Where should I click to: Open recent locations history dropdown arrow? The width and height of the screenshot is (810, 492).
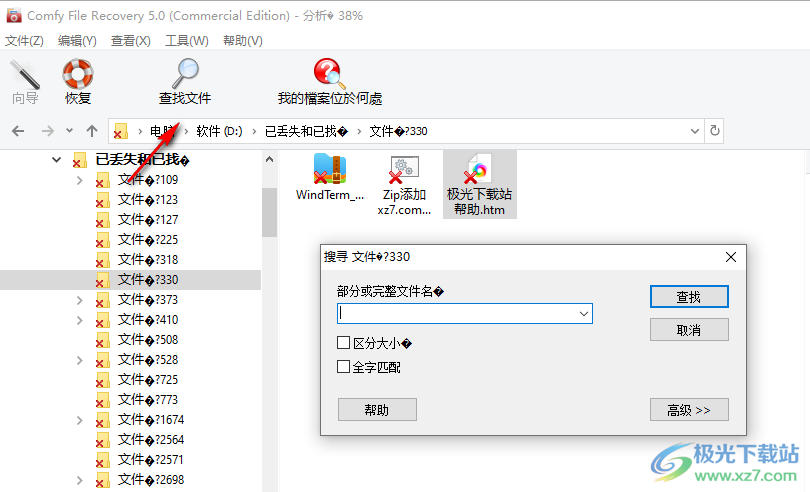(69, 131)
